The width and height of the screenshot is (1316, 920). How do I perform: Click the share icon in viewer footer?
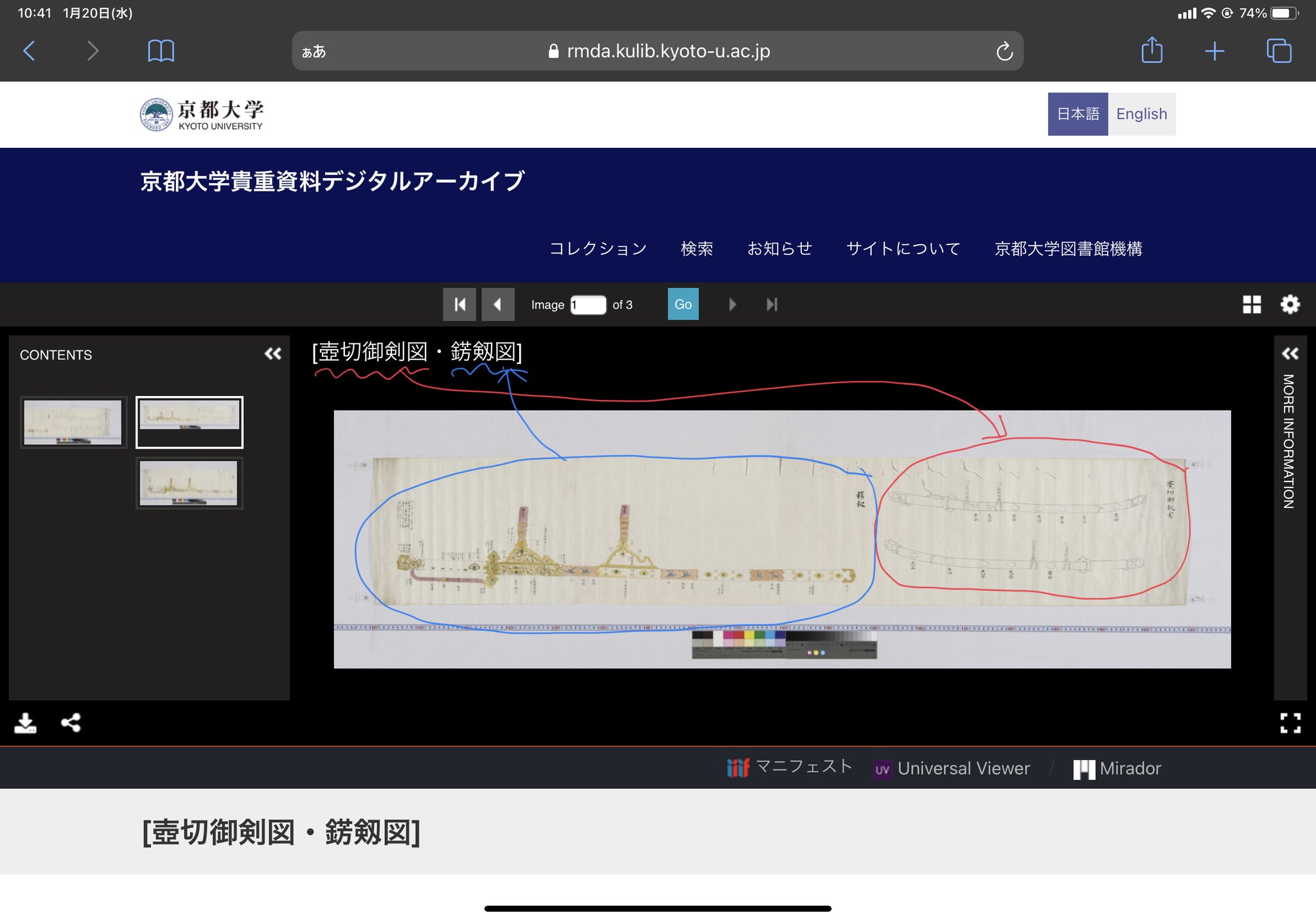[x=71, y=723]
